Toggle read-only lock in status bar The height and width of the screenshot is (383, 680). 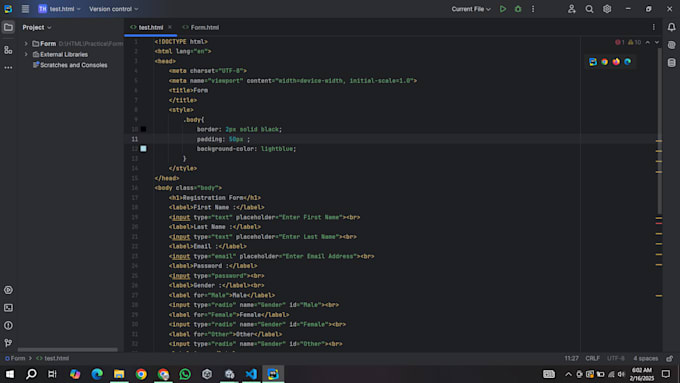pos(670,358)
